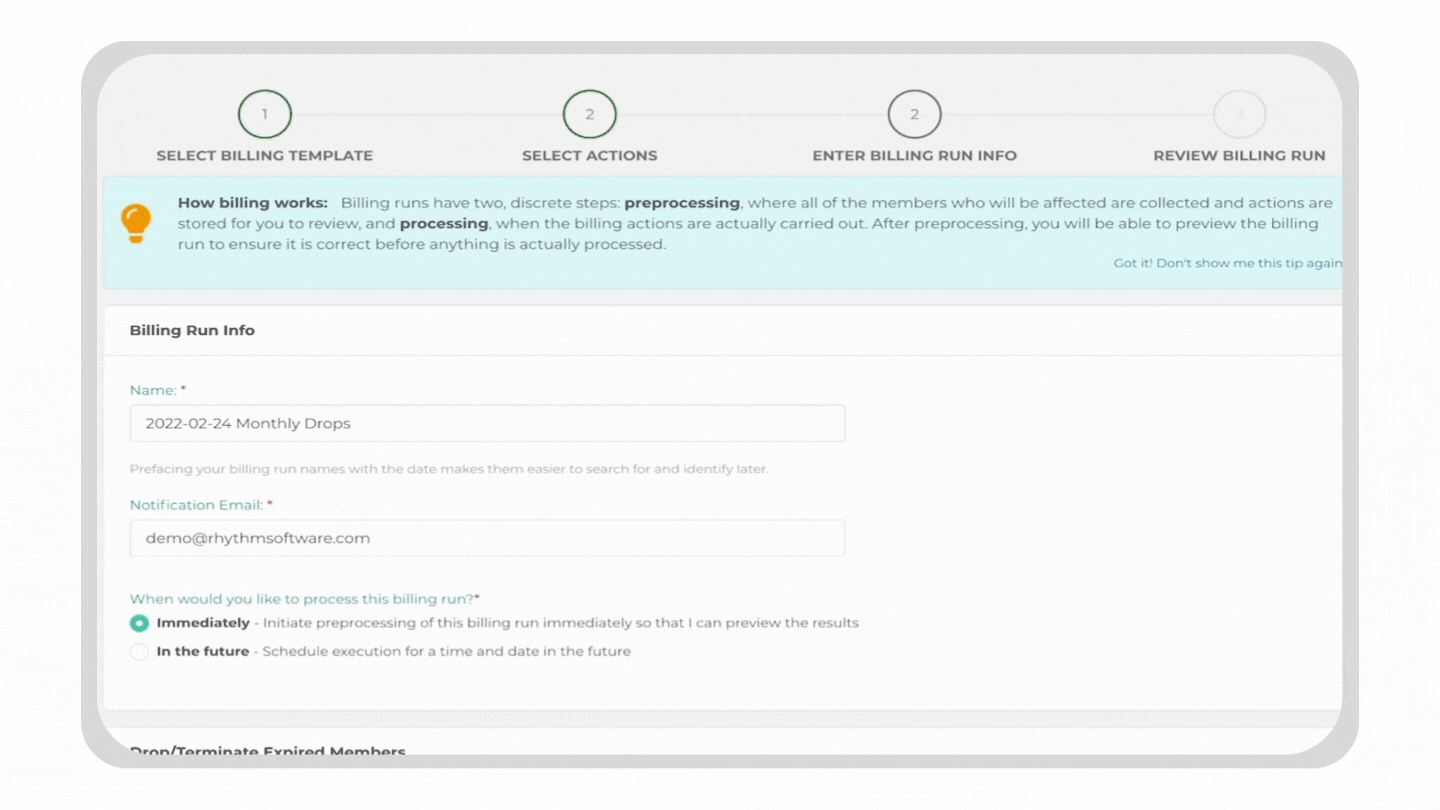Click into the Notification Email field
The width and height of the screenshot is (1440, 810).
(x=487, y=538)
